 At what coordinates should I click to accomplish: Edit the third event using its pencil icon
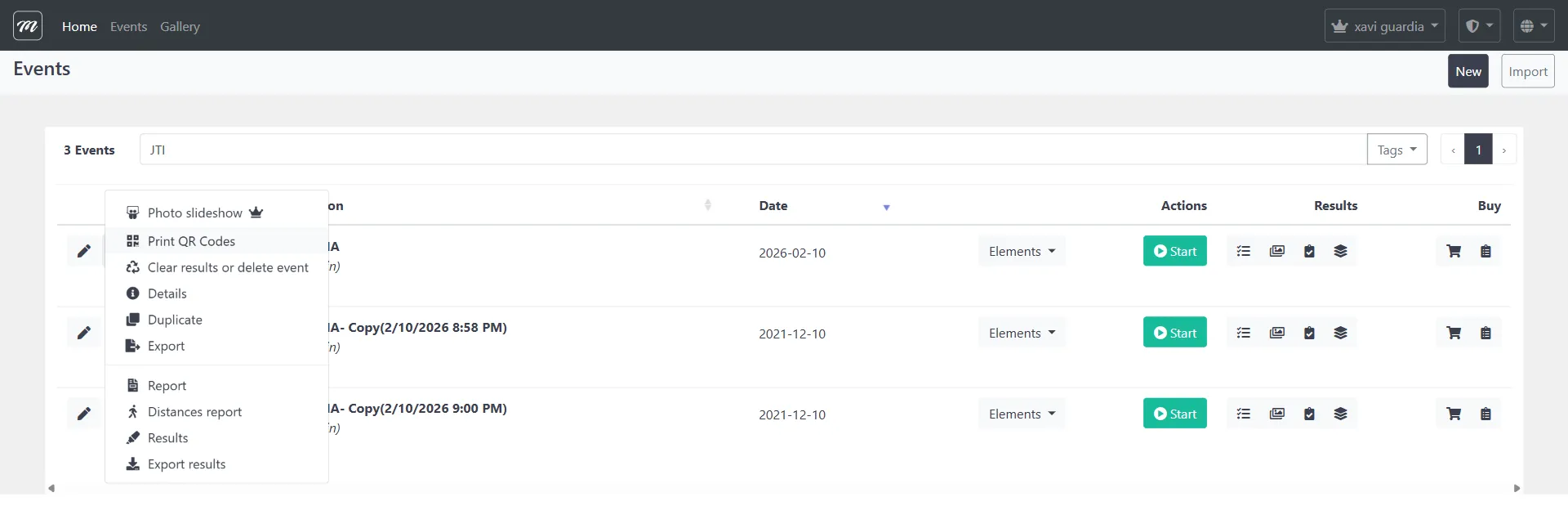click(84, 414)
